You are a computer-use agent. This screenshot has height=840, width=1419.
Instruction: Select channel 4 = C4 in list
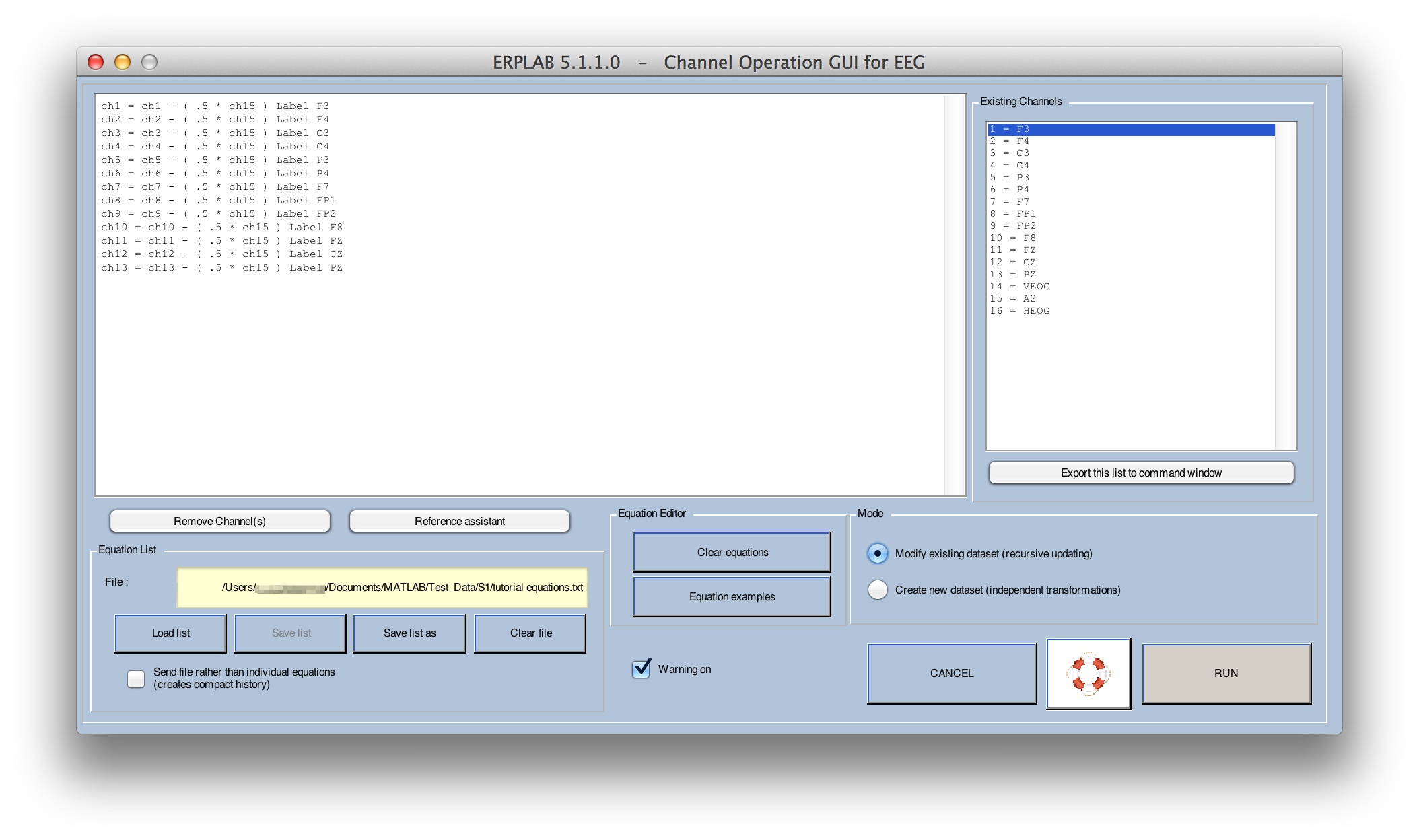click(x=1131, y=166)
